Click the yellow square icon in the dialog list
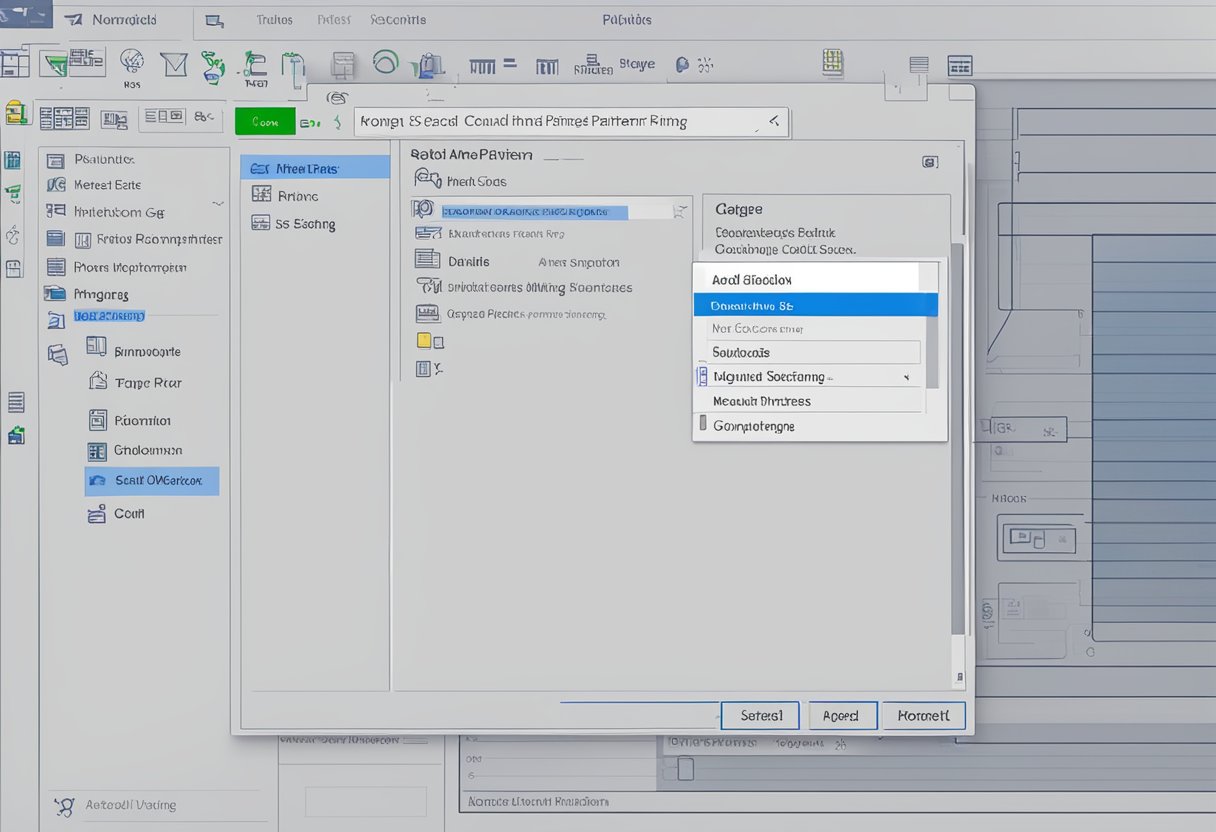This screenshot has height=832, width=1216. 423,341
